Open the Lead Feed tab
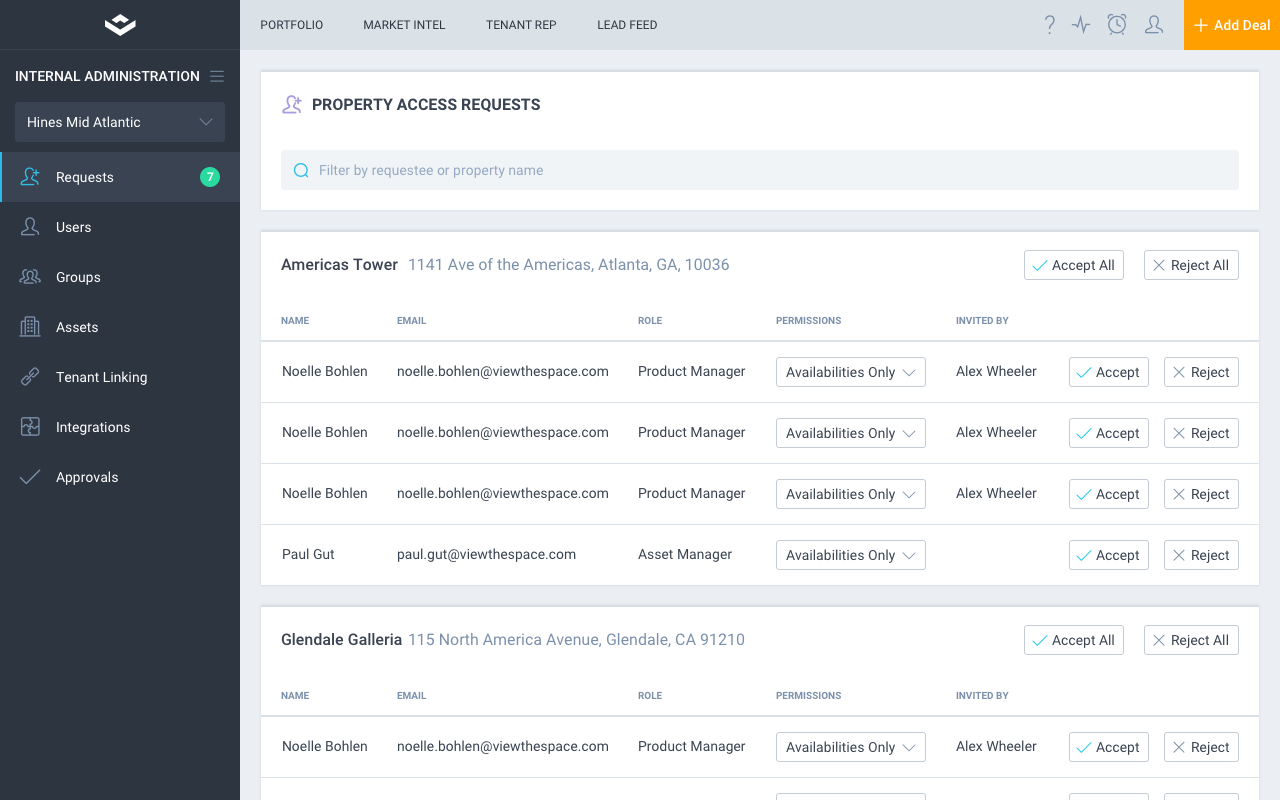1280x800 pixels. 627,25
